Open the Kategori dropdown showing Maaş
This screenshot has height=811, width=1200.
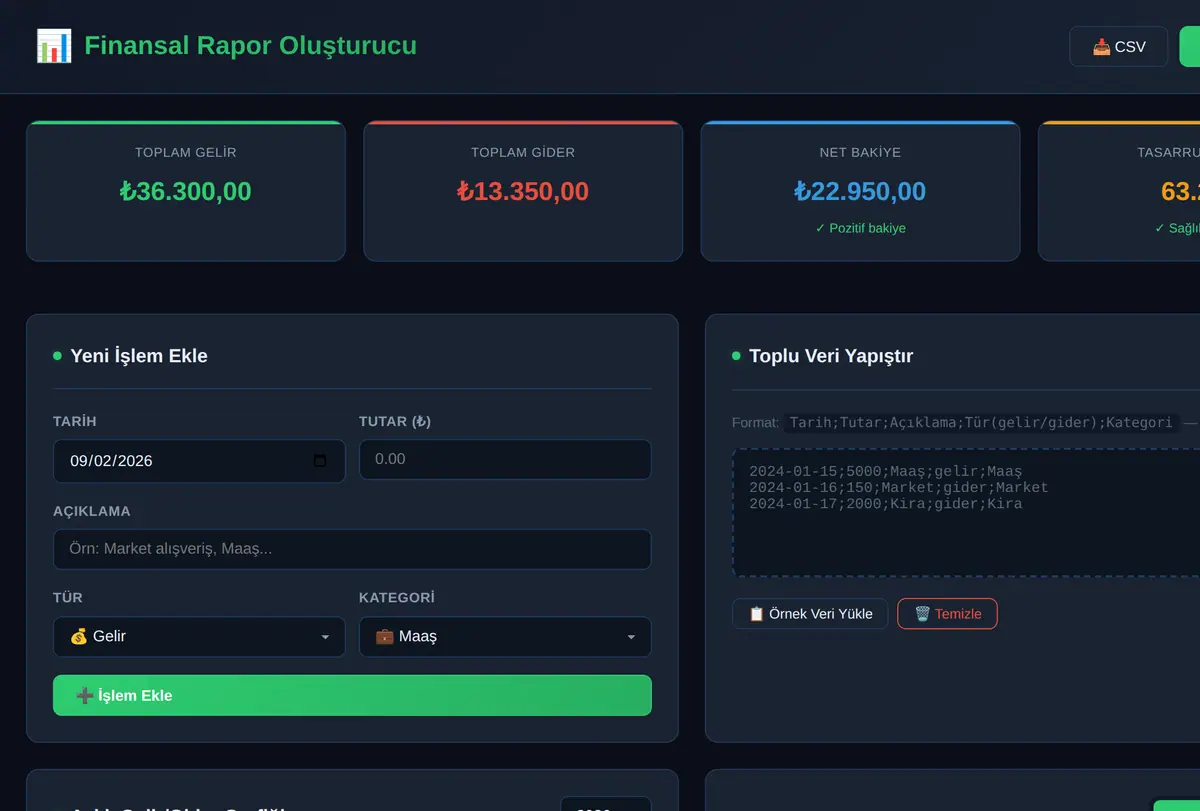(x=505, y=637)
